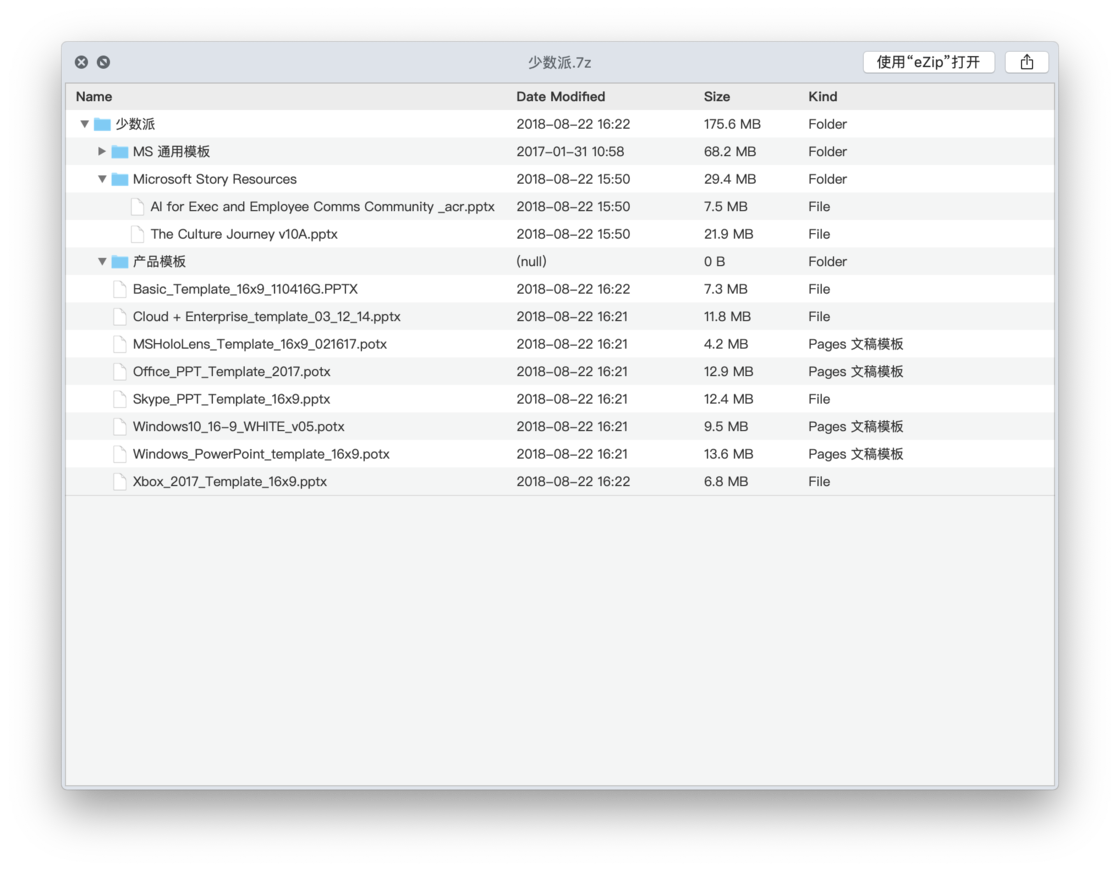Select Cloud + Enterprise_template_03_12_14.pptx

tap(266, 317)
